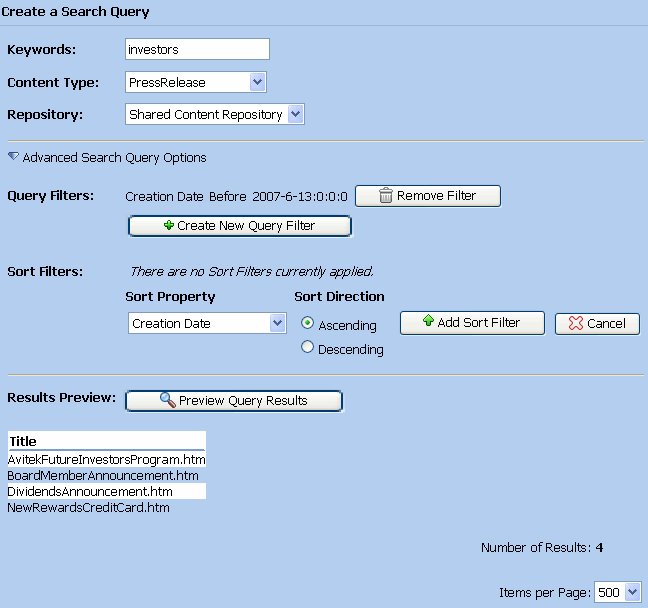
Task: Click Preview Query Results button
Action: click(x=234, y=401)
